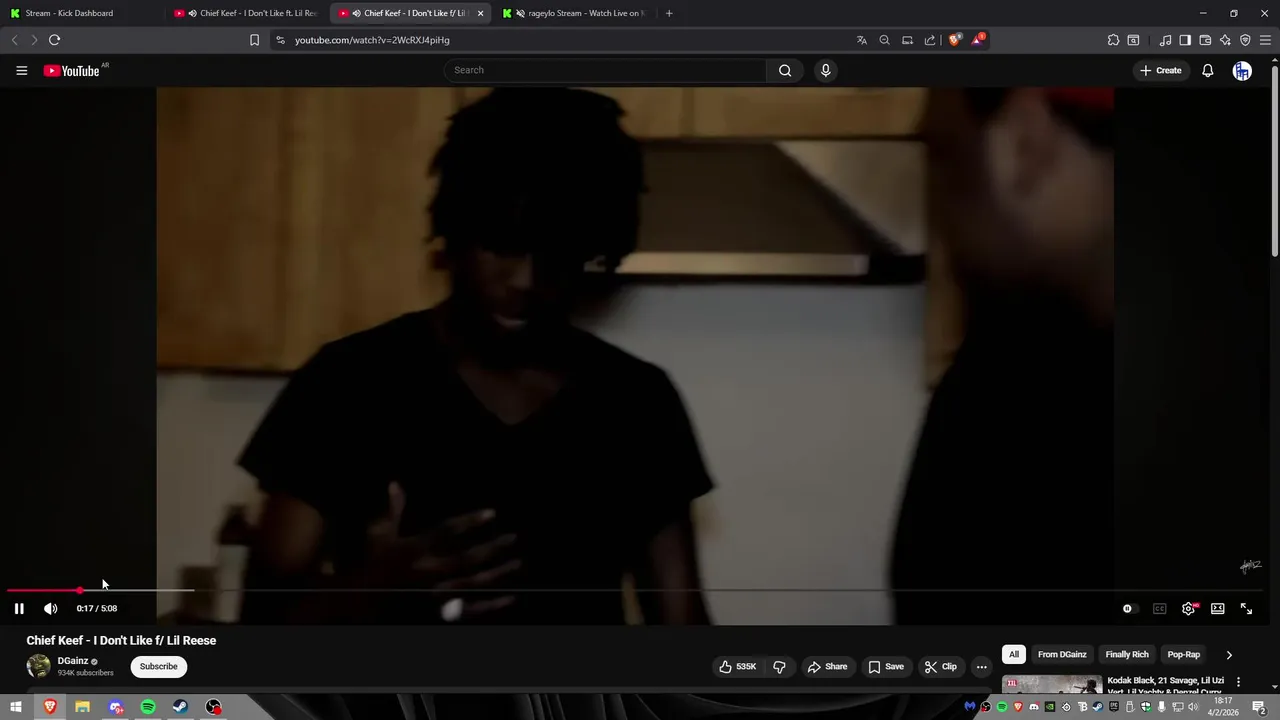Mute the video volume
The image size is (1280, 720).
(x=50, y=608)
